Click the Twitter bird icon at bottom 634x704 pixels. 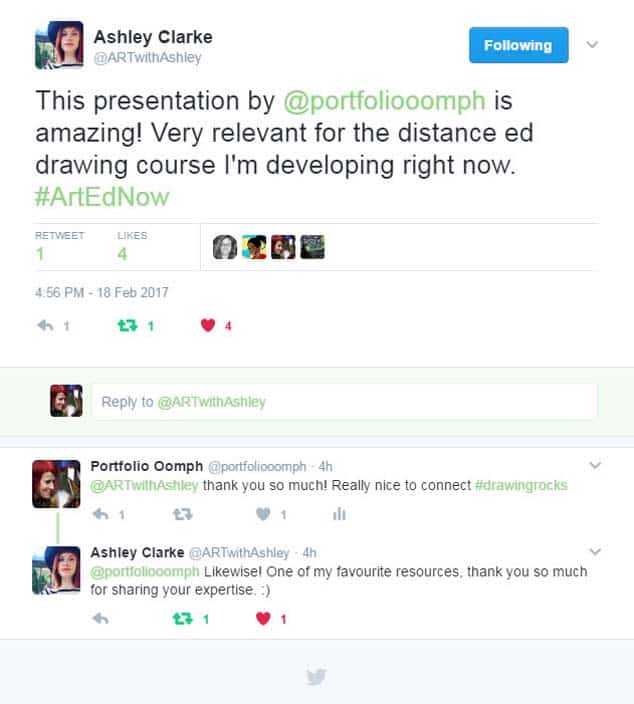tap(317, 677)
